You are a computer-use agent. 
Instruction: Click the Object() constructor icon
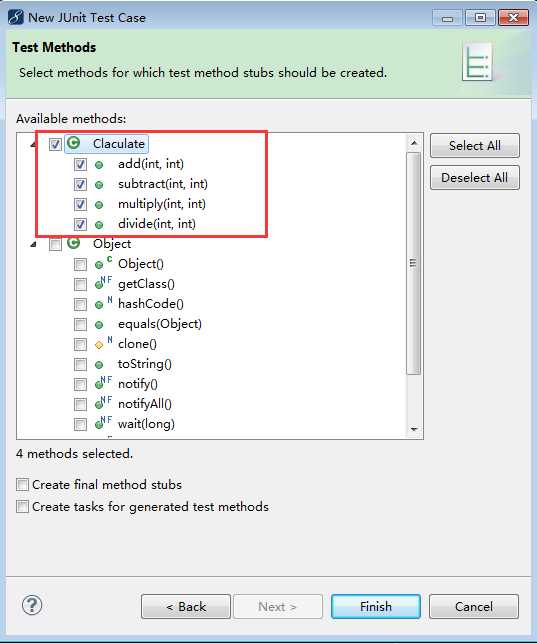pos(103,263)
